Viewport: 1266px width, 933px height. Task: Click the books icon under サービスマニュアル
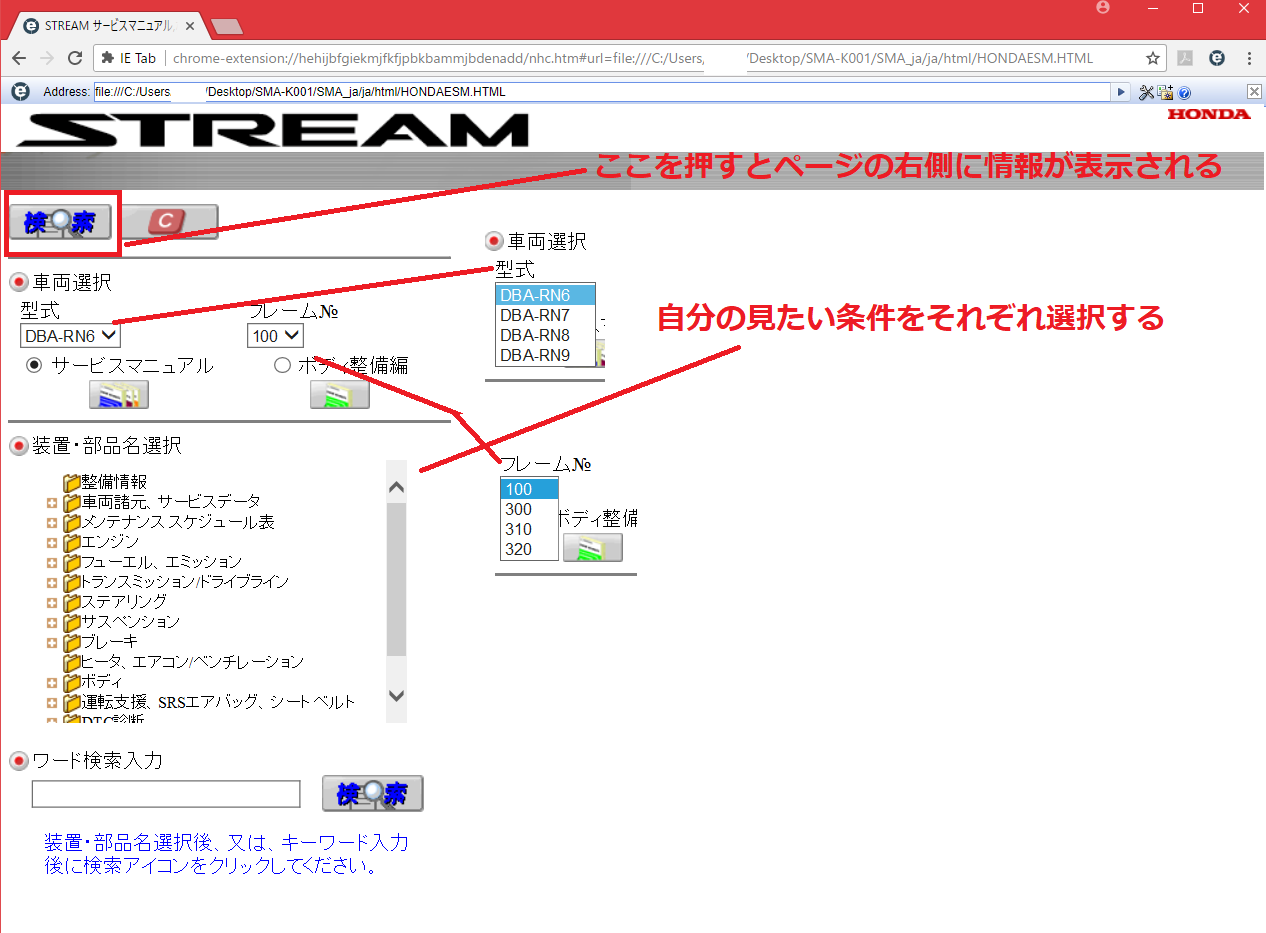[x=118, y=395]
